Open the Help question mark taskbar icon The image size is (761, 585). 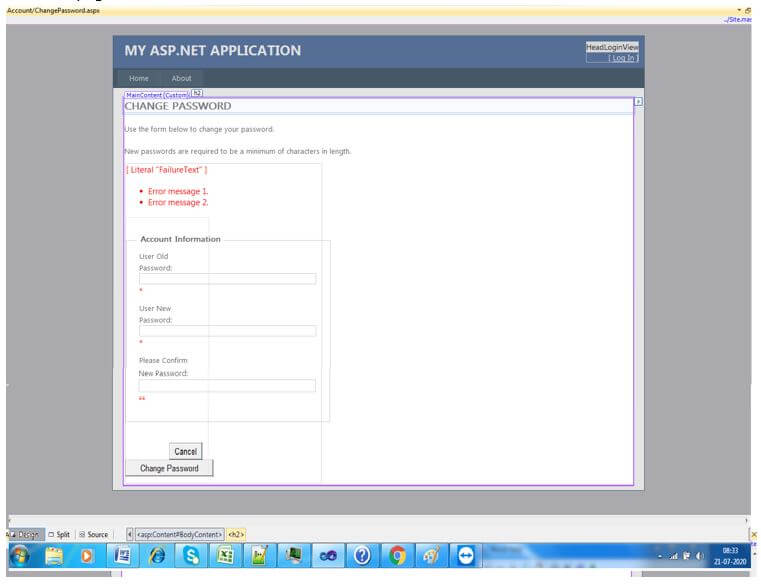pyautogui.click(x=362, y=555)
